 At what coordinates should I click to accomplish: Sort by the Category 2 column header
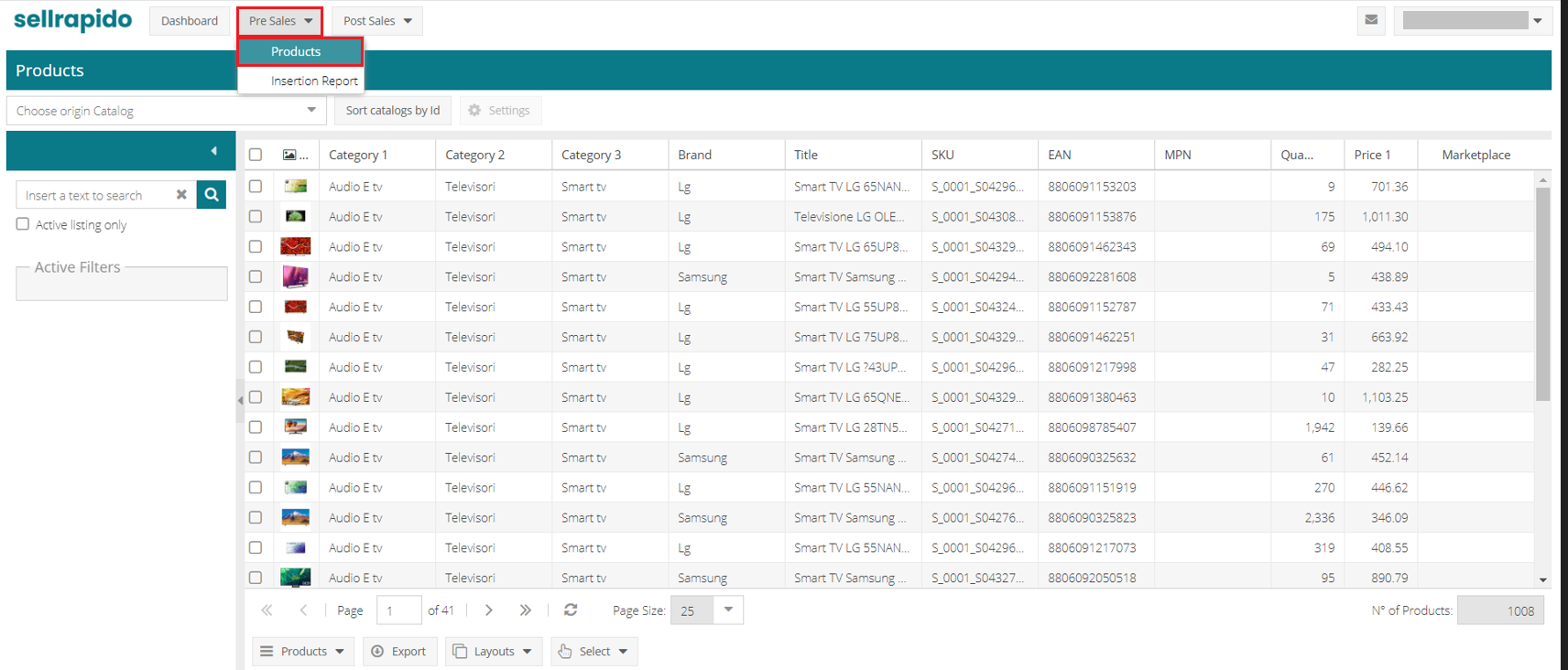[x=493, y=155]
